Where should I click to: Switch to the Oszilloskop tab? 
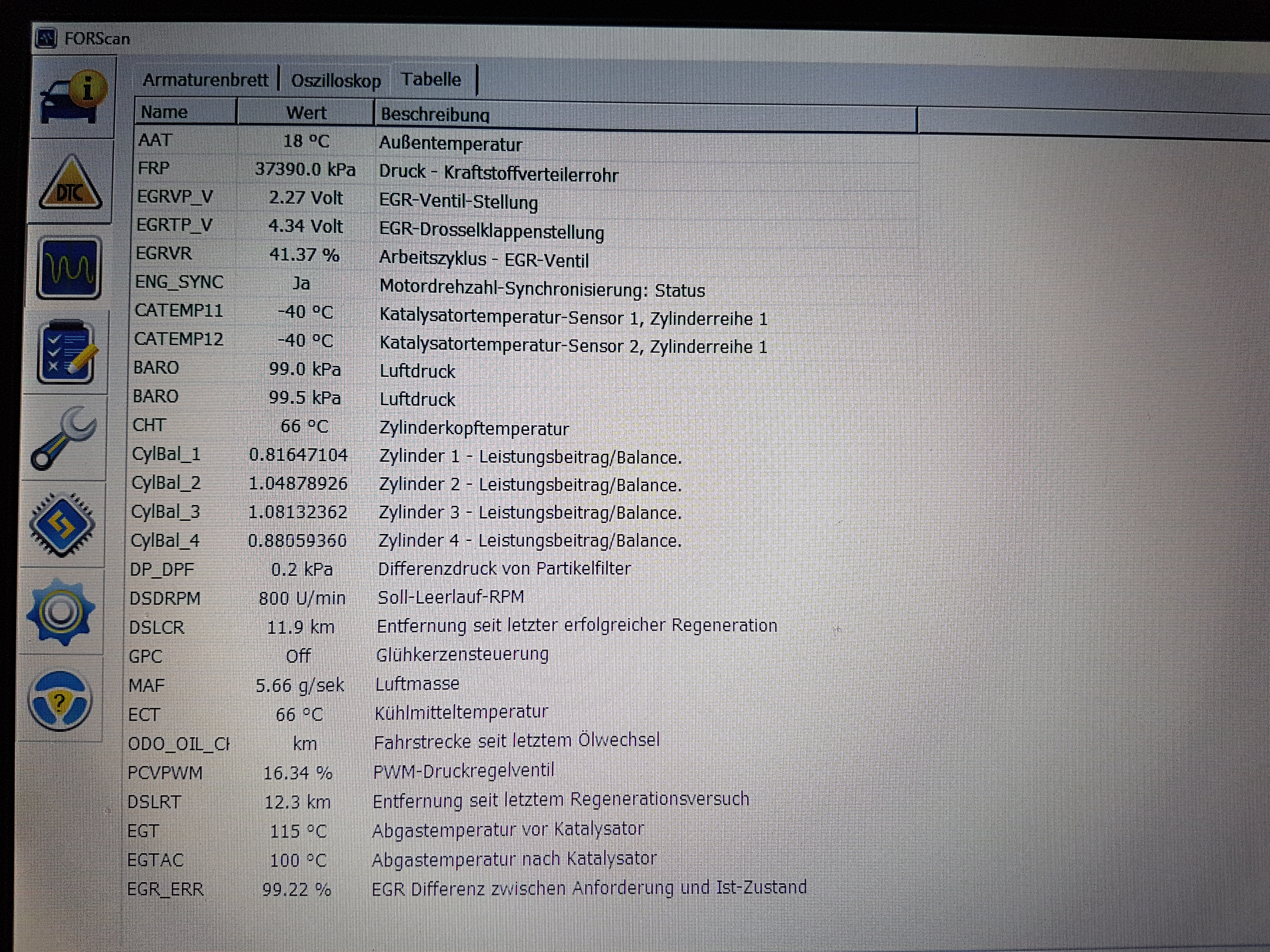pyautogui.click(x=336, y=81)
